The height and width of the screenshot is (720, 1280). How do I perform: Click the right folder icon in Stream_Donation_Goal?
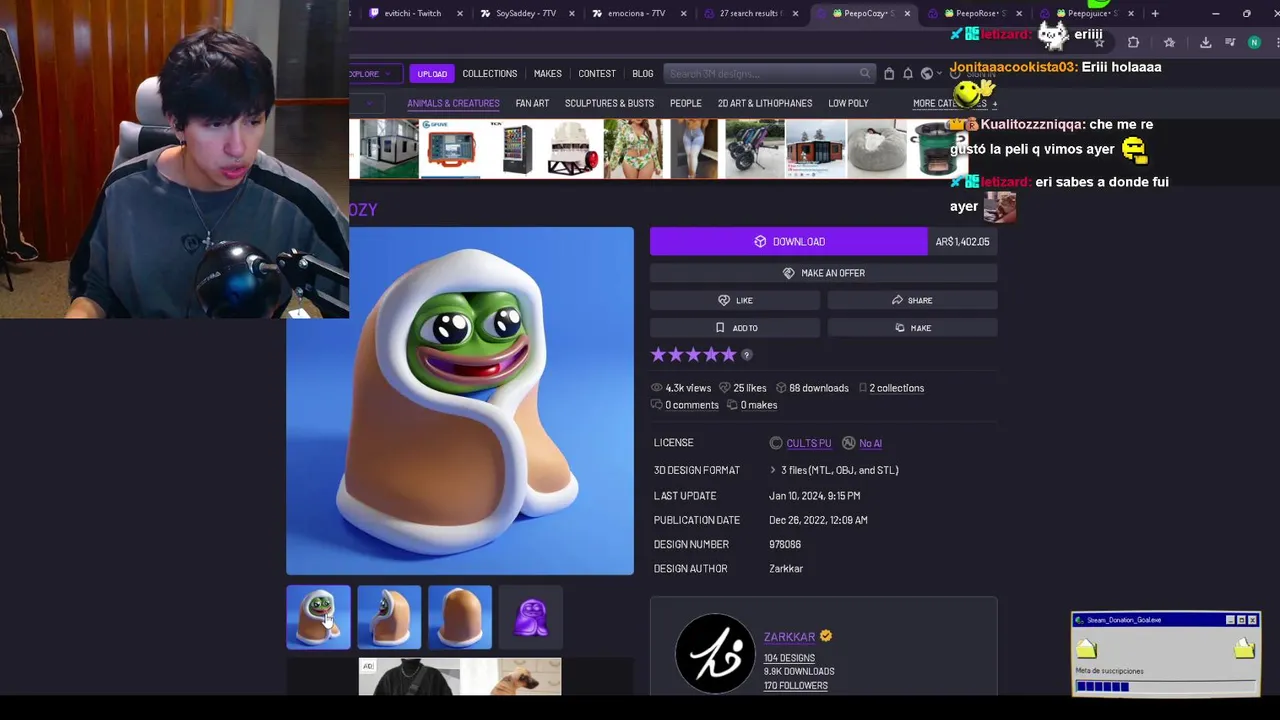click(1244, 650)
